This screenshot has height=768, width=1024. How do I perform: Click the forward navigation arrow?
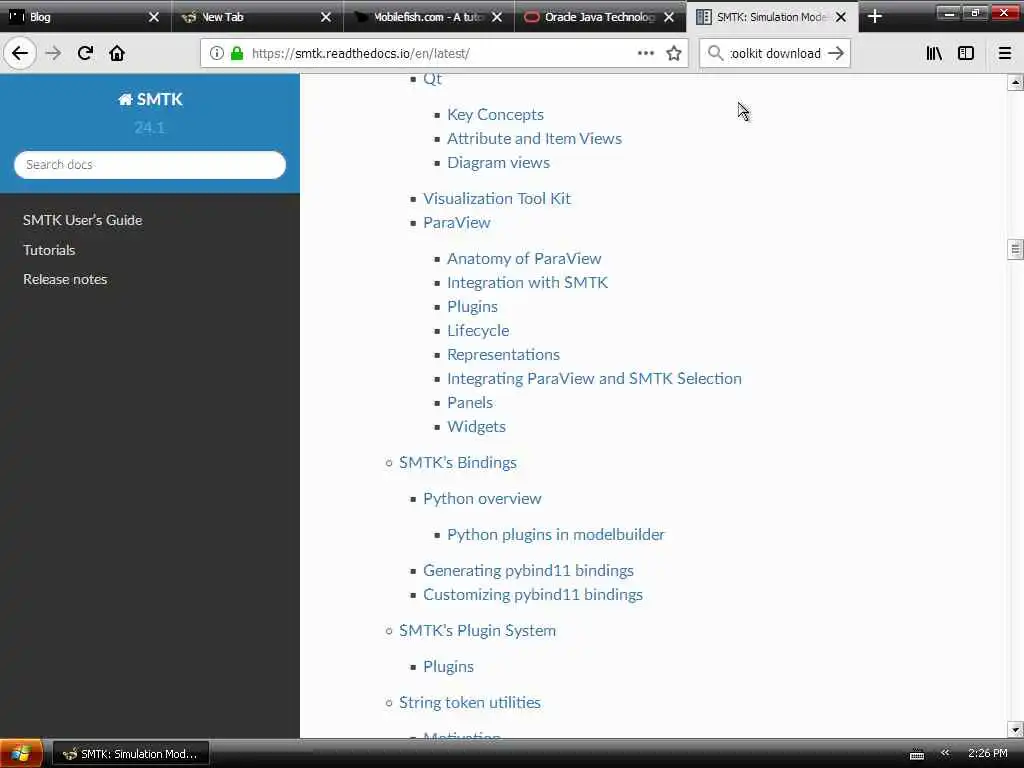(x=53, y=53)
